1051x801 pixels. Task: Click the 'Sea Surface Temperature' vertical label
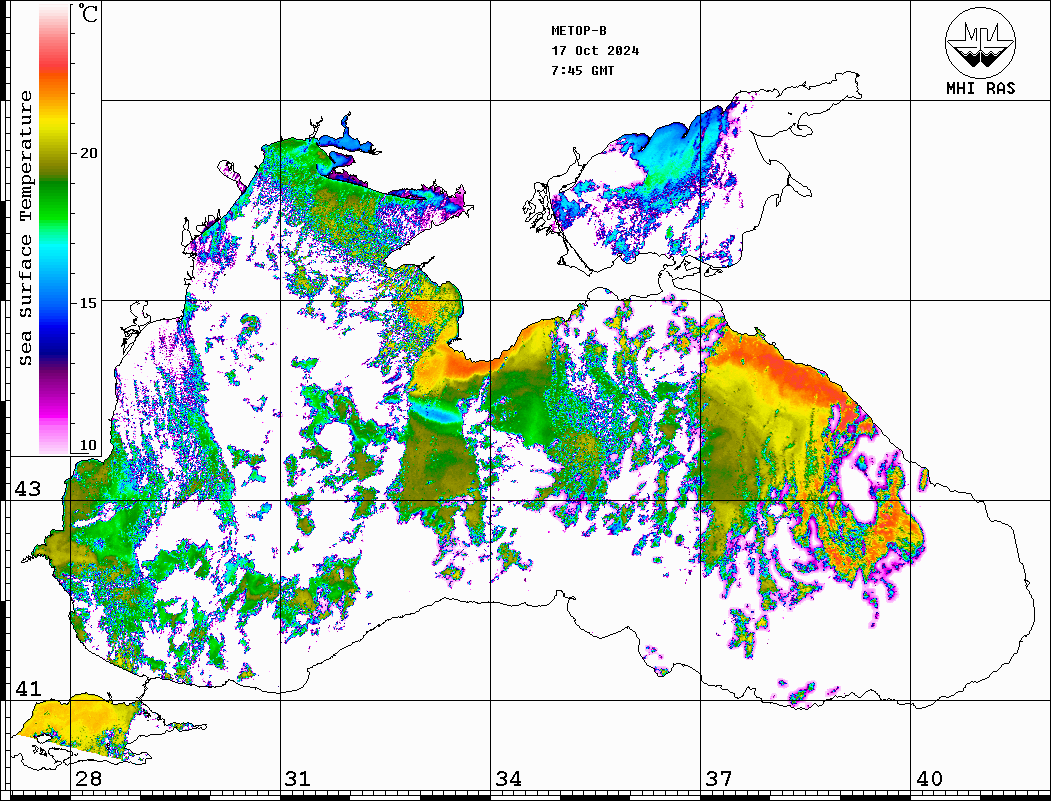pos(25,228)
